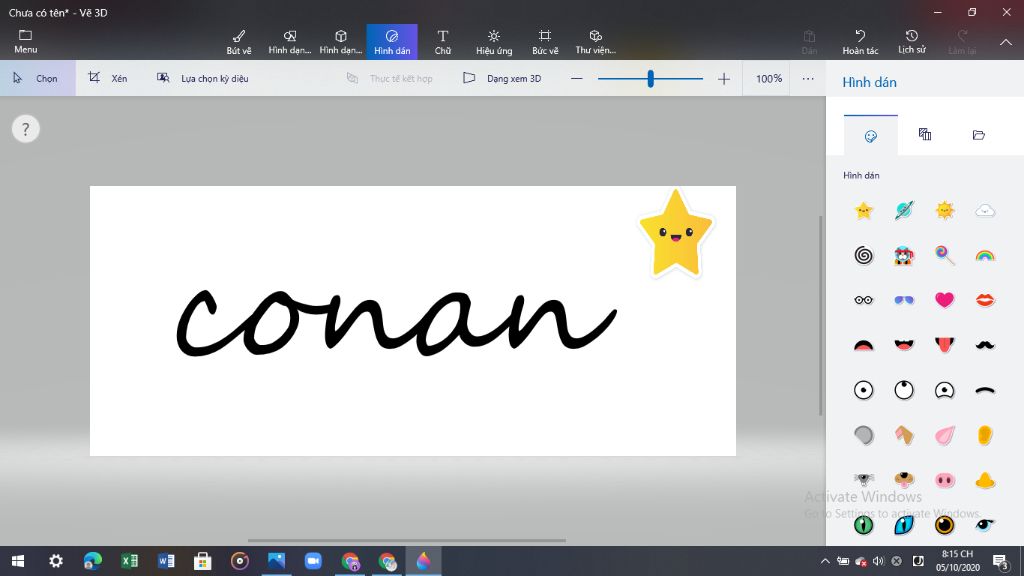
Task: Add the black mustache sticker
Action: click(985, 345)
